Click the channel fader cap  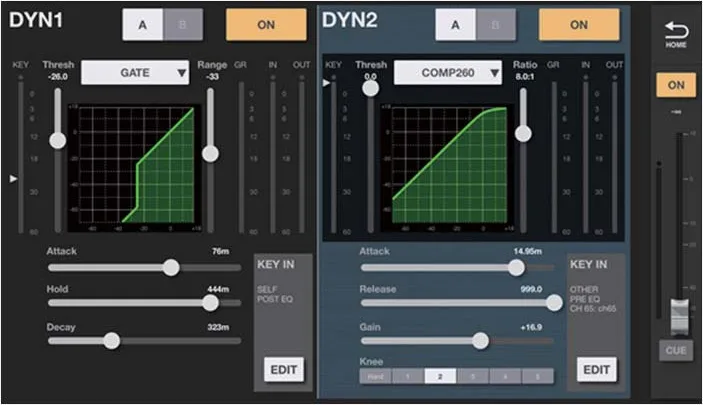680,317
